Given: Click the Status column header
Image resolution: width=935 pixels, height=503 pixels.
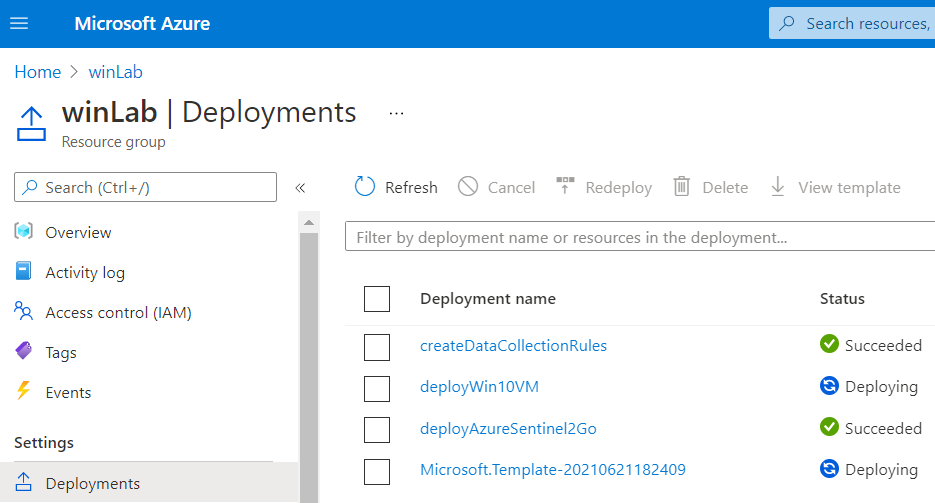Looking at the screenshot, I should click(842, 299).
